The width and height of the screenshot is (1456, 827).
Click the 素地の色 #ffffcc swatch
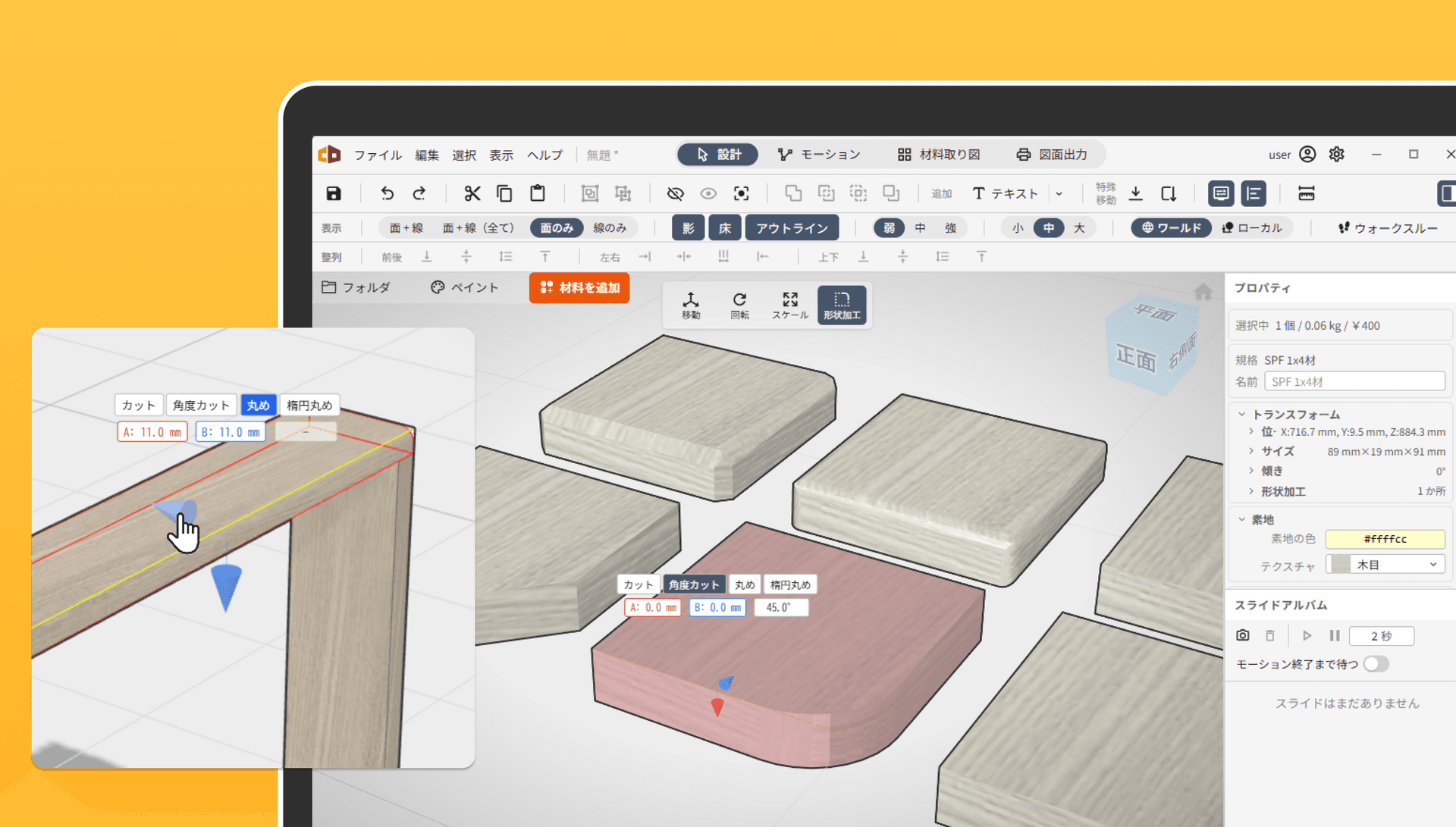[1385, 539]
